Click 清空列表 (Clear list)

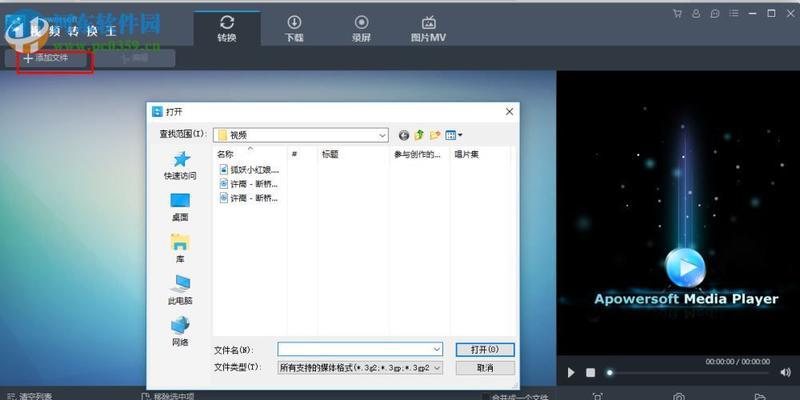(30, 396)
